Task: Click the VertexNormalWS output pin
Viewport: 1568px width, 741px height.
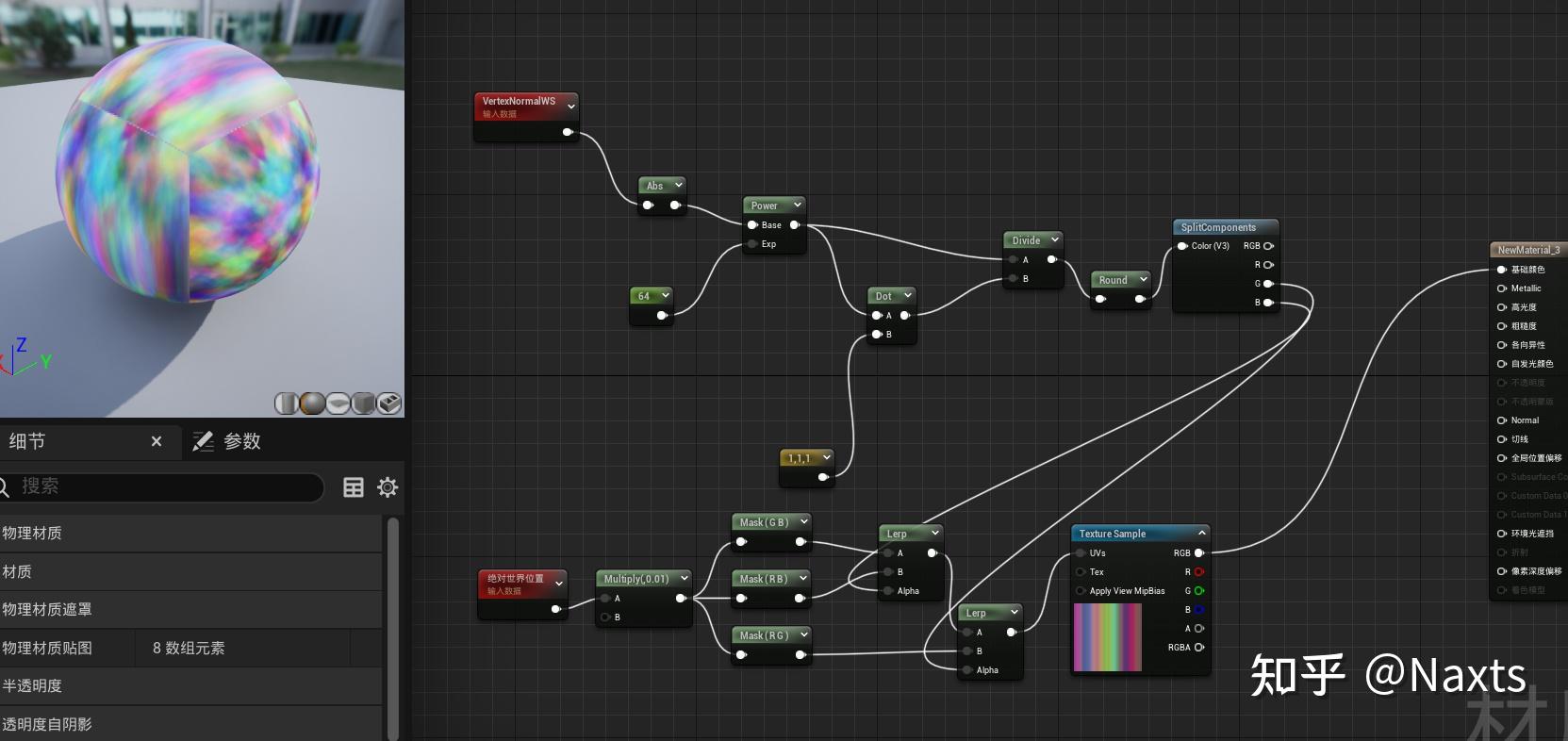Action: click(568, 132)
